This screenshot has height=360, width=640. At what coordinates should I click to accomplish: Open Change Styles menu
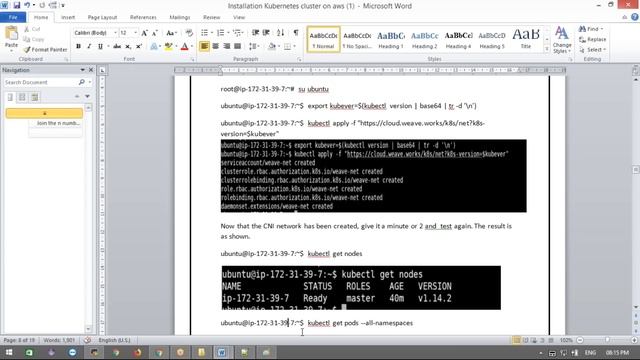(562, 40)
